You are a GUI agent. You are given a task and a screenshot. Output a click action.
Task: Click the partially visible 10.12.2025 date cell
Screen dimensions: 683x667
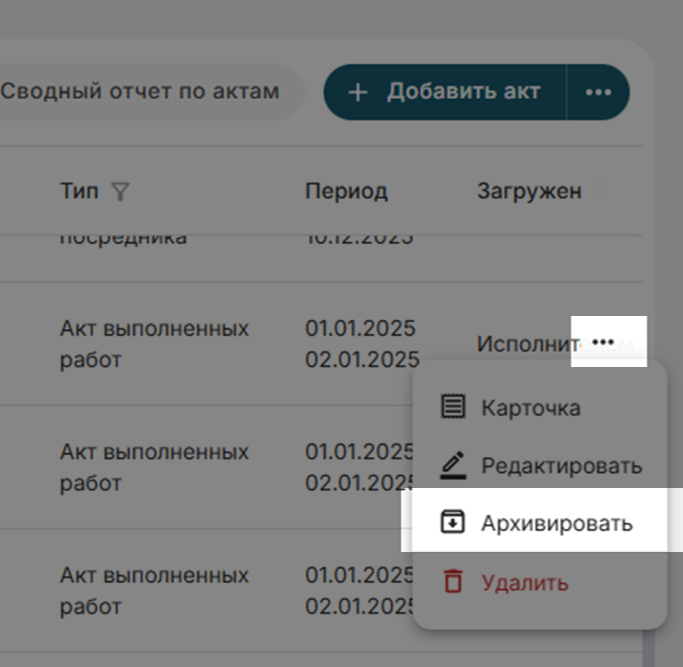(362, 239)
